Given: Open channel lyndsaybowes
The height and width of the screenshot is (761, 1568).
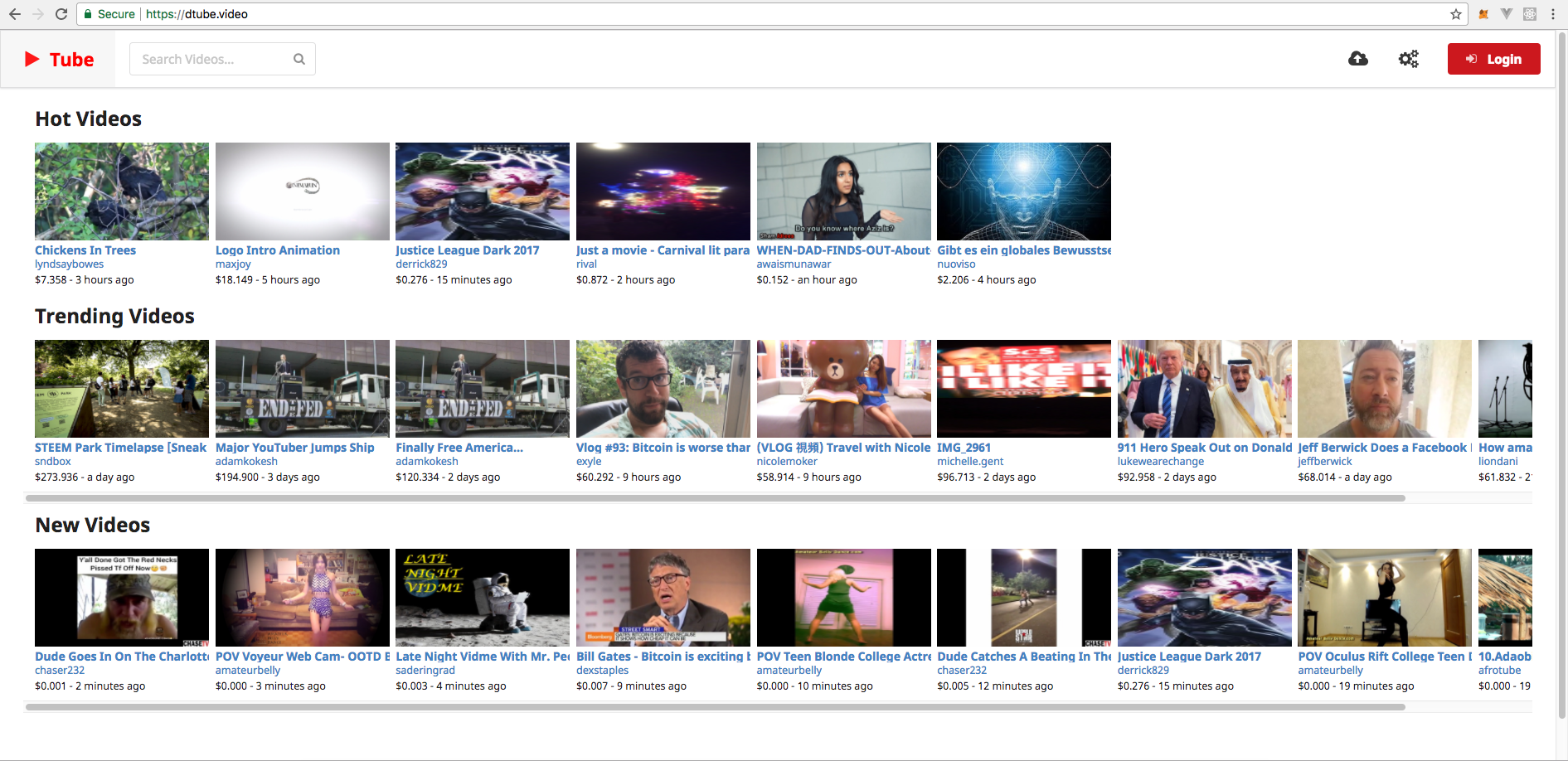Looking at the screenshot, I should pos(70,264).
